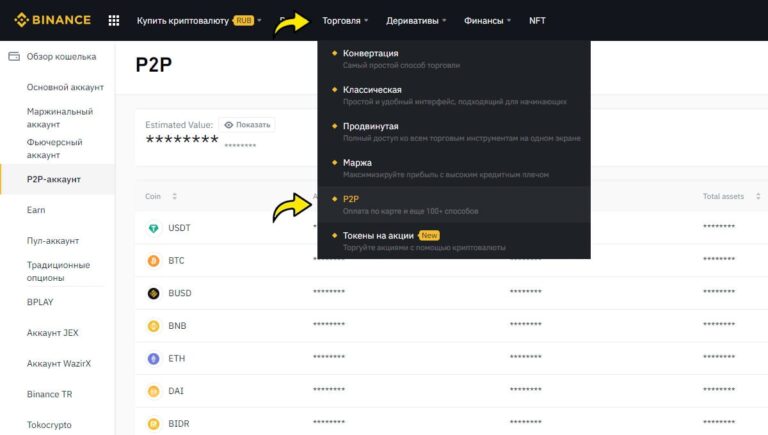The height and width of the screenshot is (435, 768).
Task: Expand the Купить криптовалюту dropdown
Action: (x=199, y=21)
